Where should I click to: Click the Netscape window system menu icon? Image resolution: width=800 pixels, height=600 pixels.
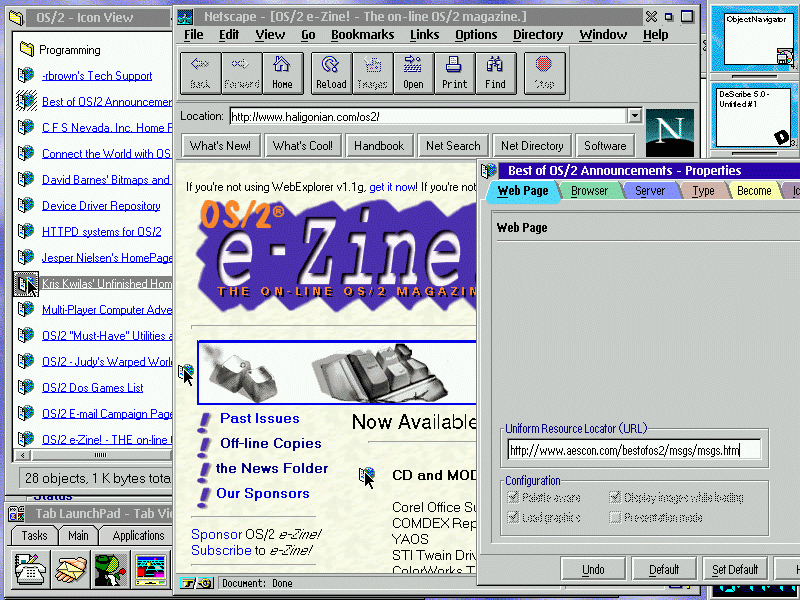point(185,17)
